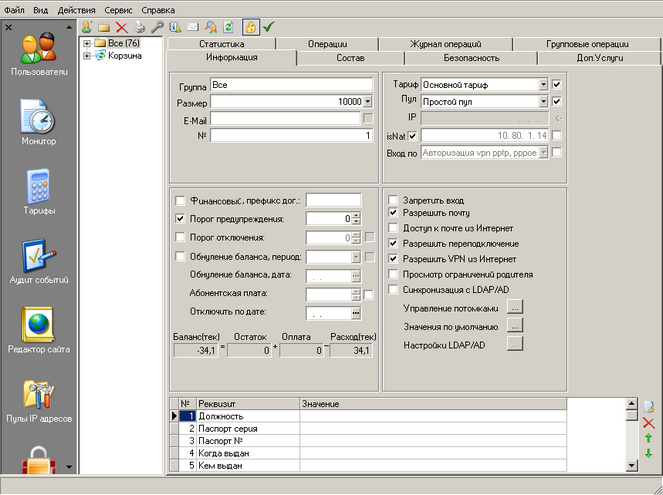Viewport: 663px width, 495px height.
Task: Click the Управление потомками ellipsis button
Action: (515, 308)
